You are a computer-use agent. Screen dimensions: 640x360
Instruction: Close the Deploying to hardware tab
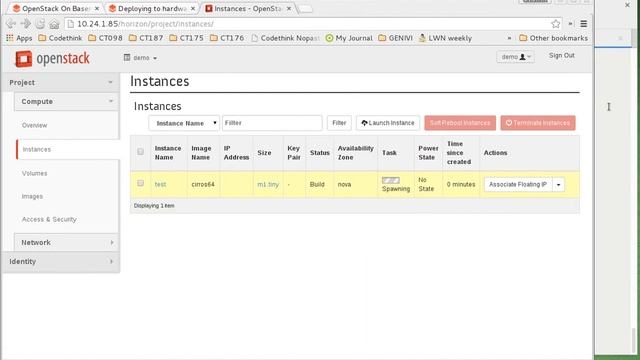point(193,9)
